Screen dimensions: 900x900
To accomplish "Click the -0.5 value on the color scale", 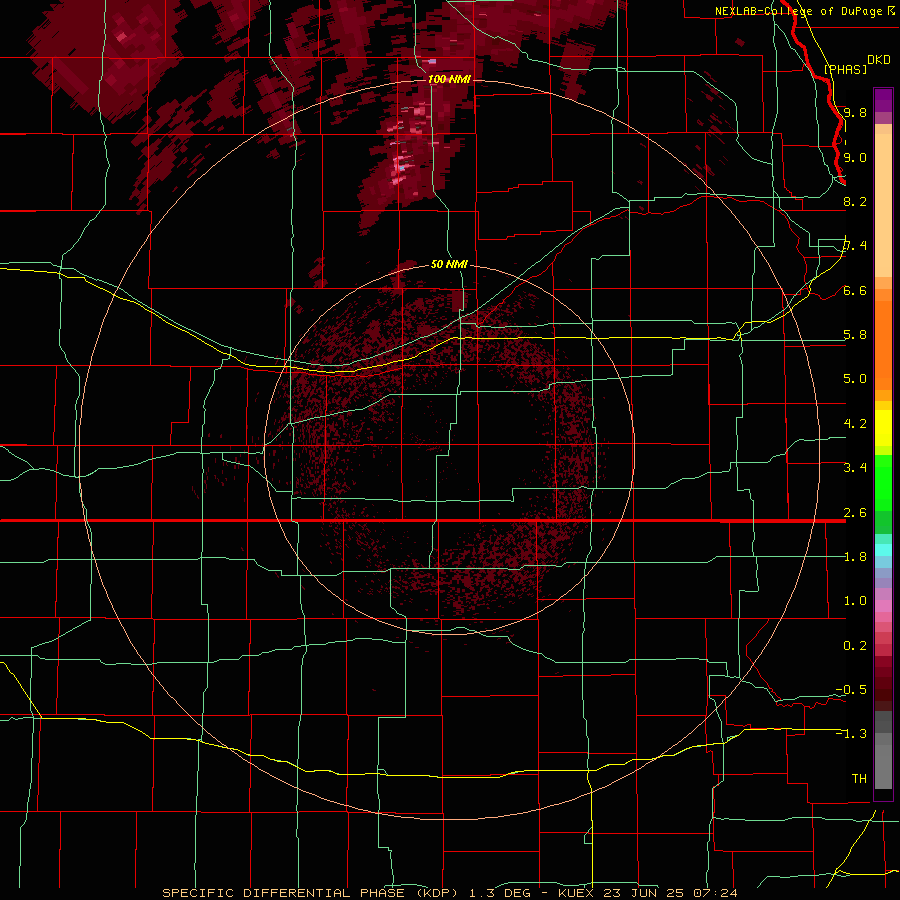I will (x=851, y=690).
